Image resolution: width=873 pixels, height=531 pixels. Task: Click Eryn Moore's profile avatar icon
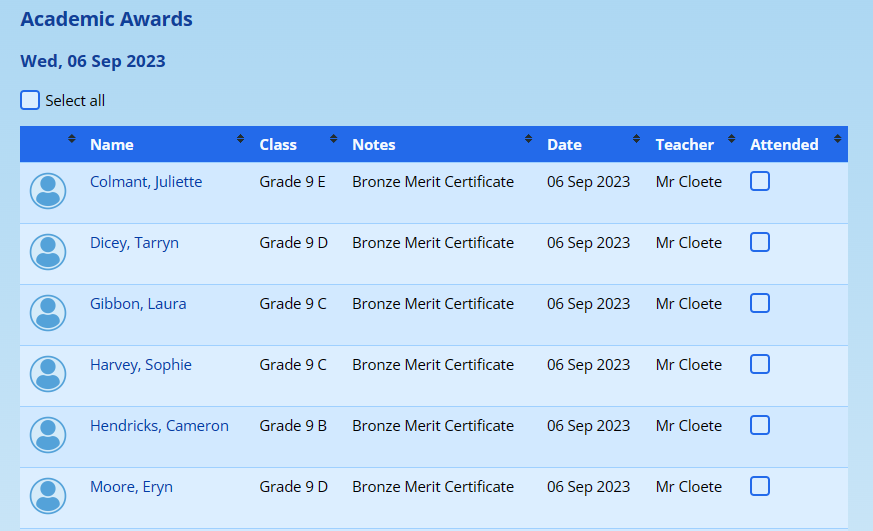tap(48, 496)
